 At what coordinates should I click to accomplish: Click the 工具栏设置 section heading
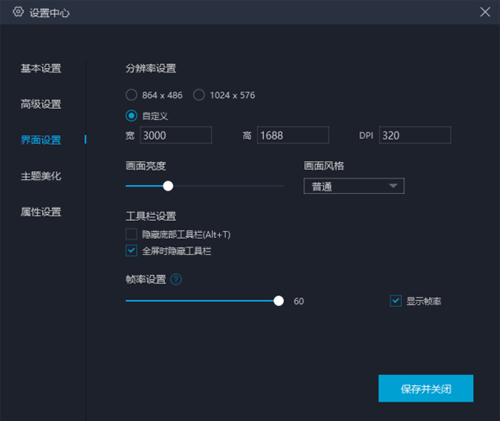click(x=151, y=216)
